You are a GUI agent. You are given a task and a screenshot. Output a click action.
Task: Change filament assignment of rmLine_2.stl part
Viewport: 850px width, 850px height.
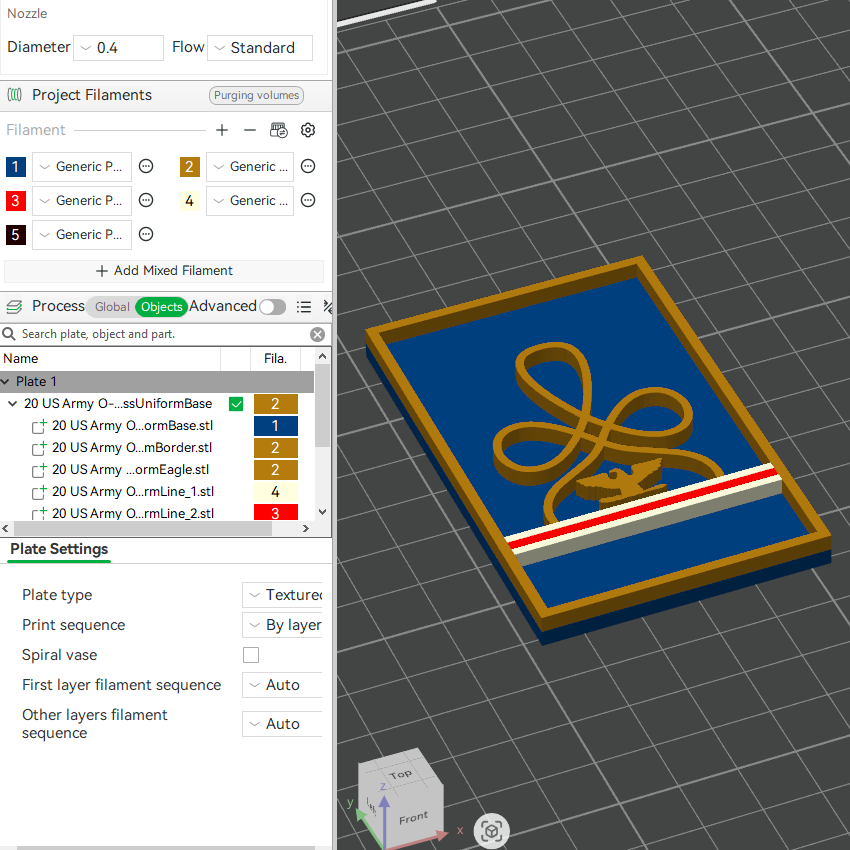point(276,512)
